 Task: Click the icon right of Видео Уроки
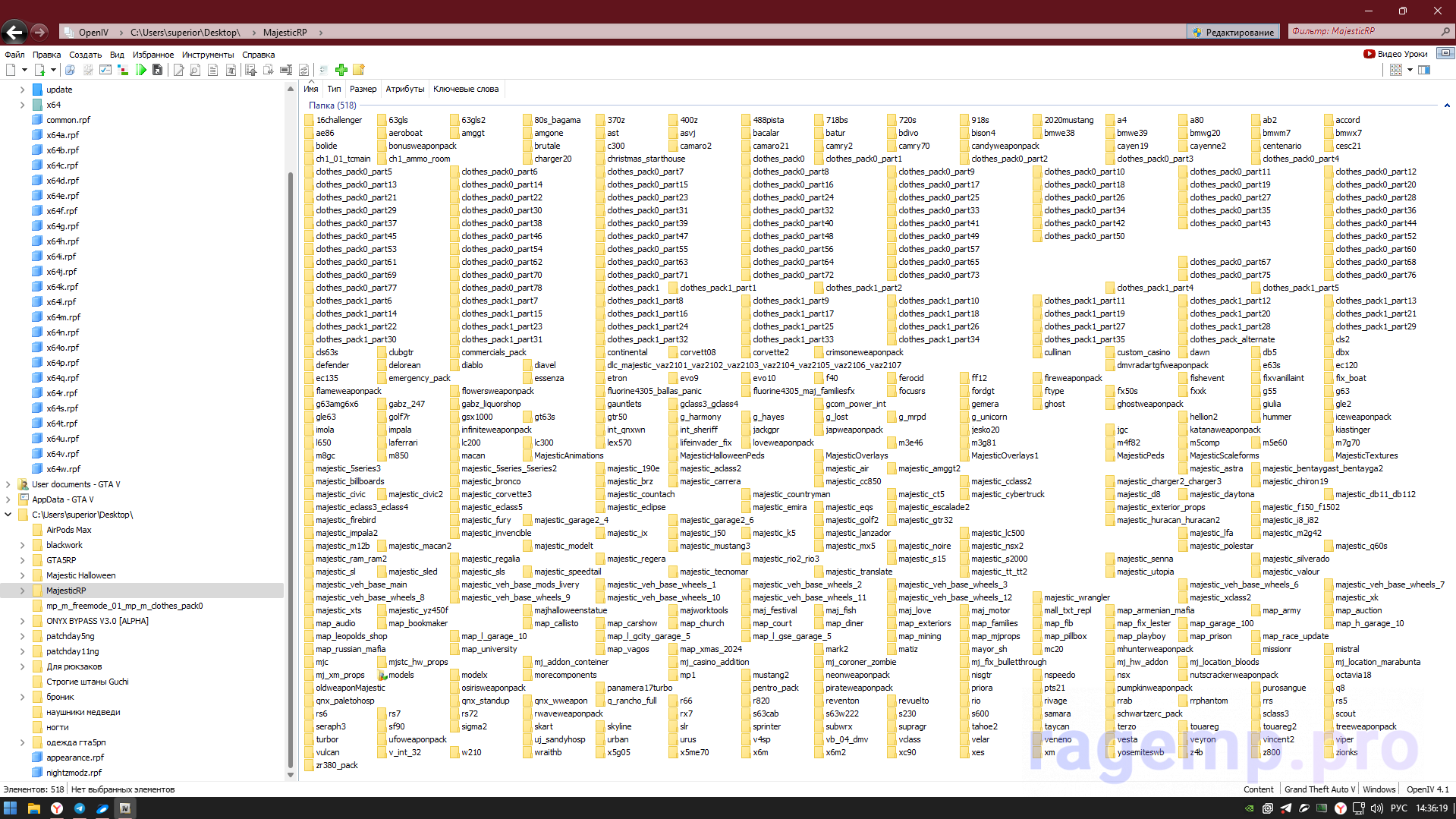pyautogui.click(x=1445, y=53)
